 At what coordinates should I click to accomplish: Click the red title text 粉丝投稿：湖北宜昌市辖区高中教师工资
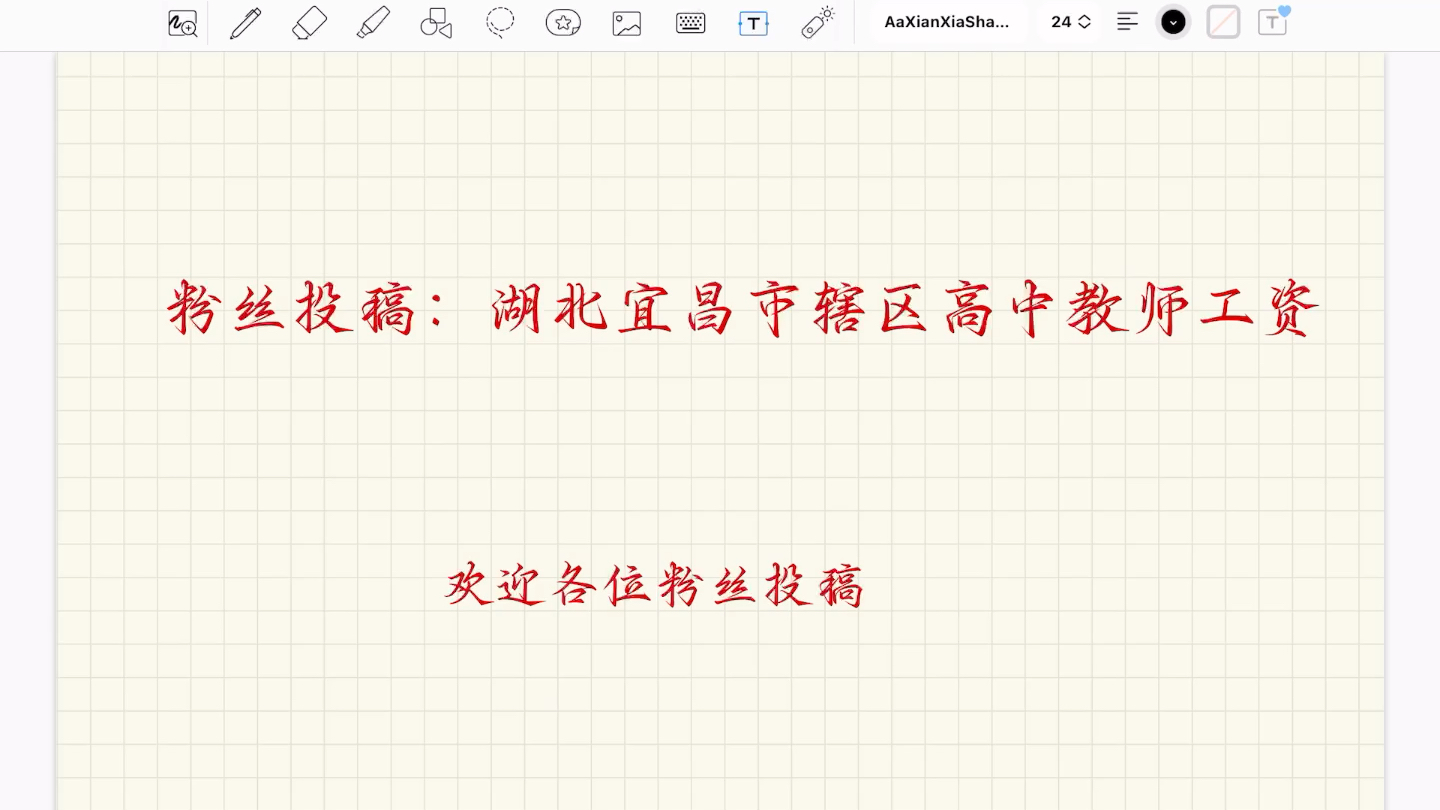pyautogui.click(x=743, y=309)
